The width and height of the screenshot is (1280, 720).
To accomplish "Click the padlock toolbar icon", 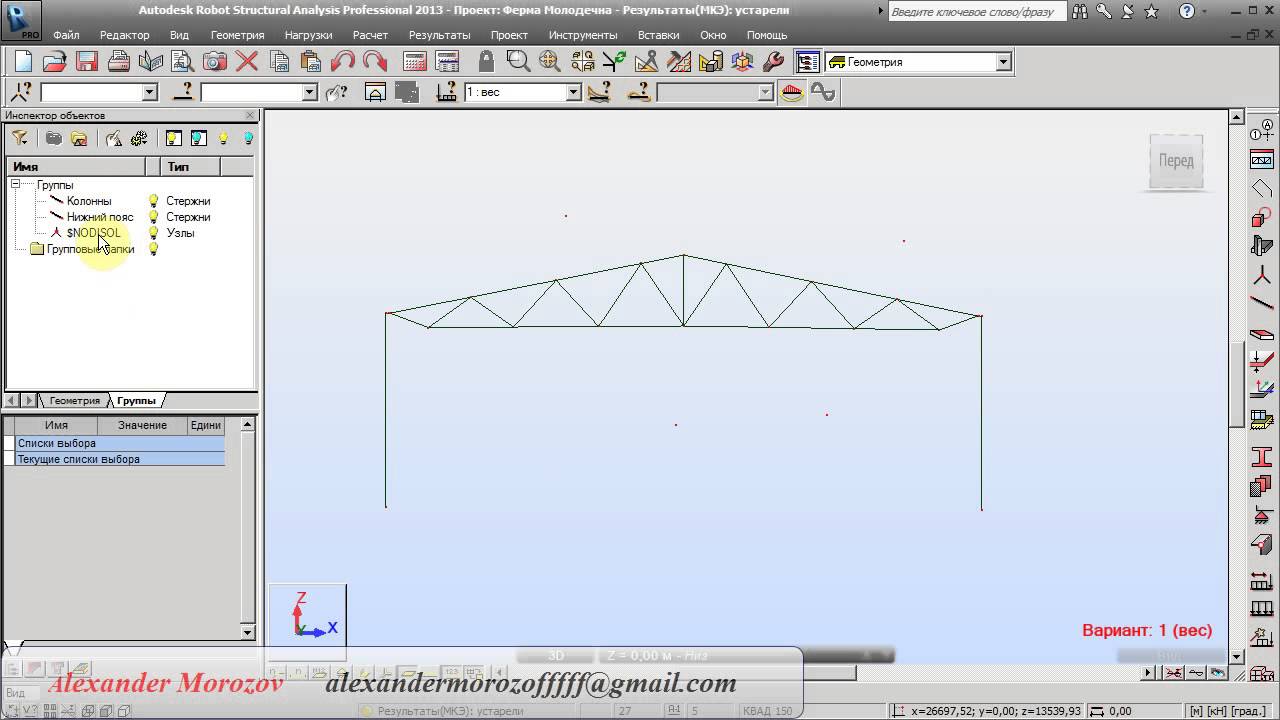I will (486, 62).
